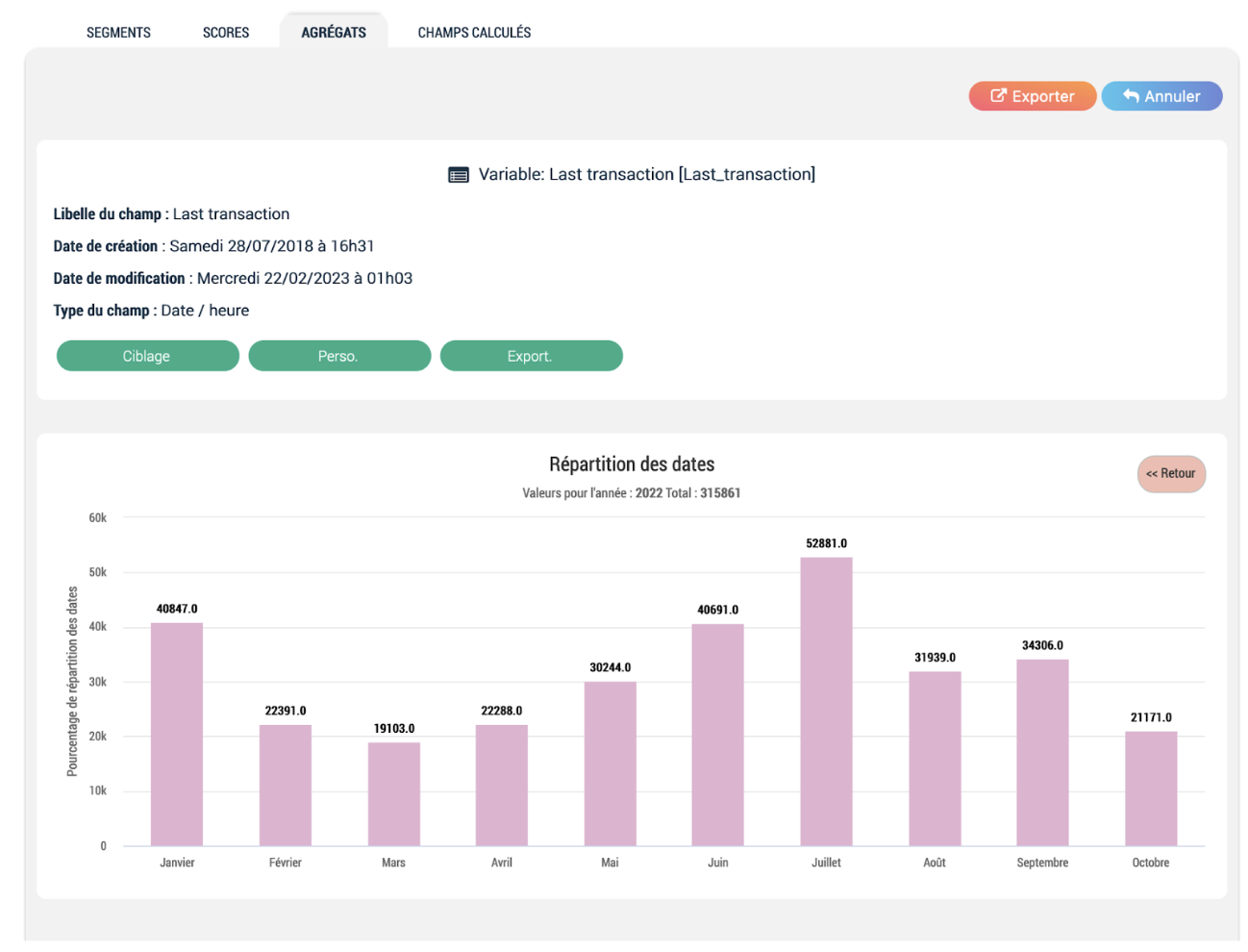The width and height of the screenshot is (1248, 952).
Task: Click the 19103.0 value label
Action: click(394, 728)
